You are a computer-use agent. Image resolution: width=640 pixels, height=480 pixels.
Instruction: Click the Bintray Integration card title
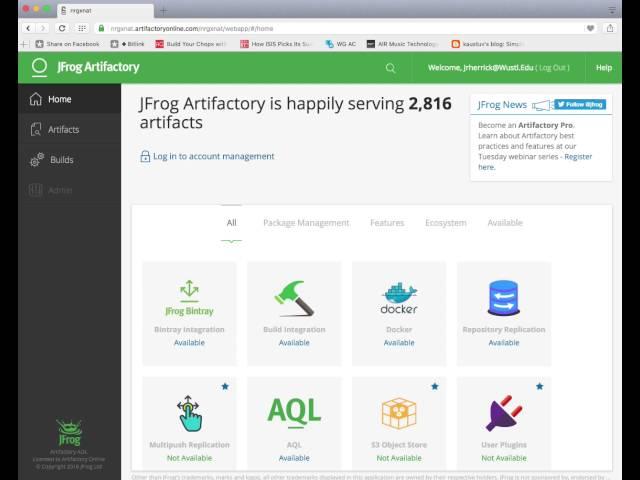coord(189,329)
